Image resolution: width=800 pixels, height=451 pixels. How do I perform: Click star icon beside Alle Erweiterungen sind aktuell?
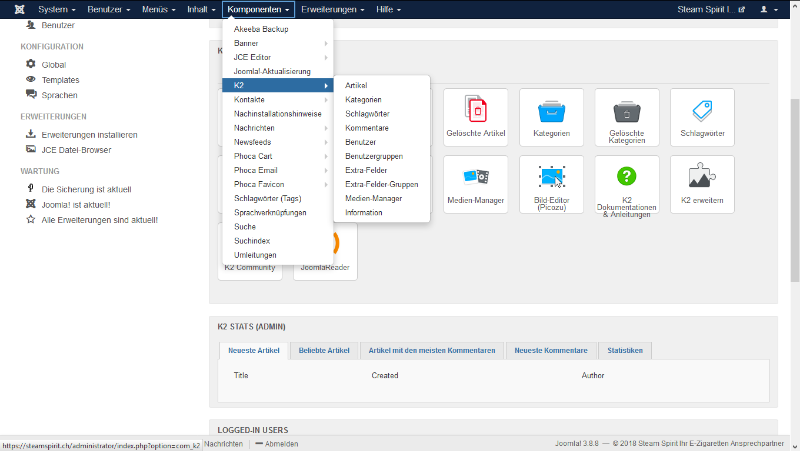pyautogui.click(x=31, y=219)
